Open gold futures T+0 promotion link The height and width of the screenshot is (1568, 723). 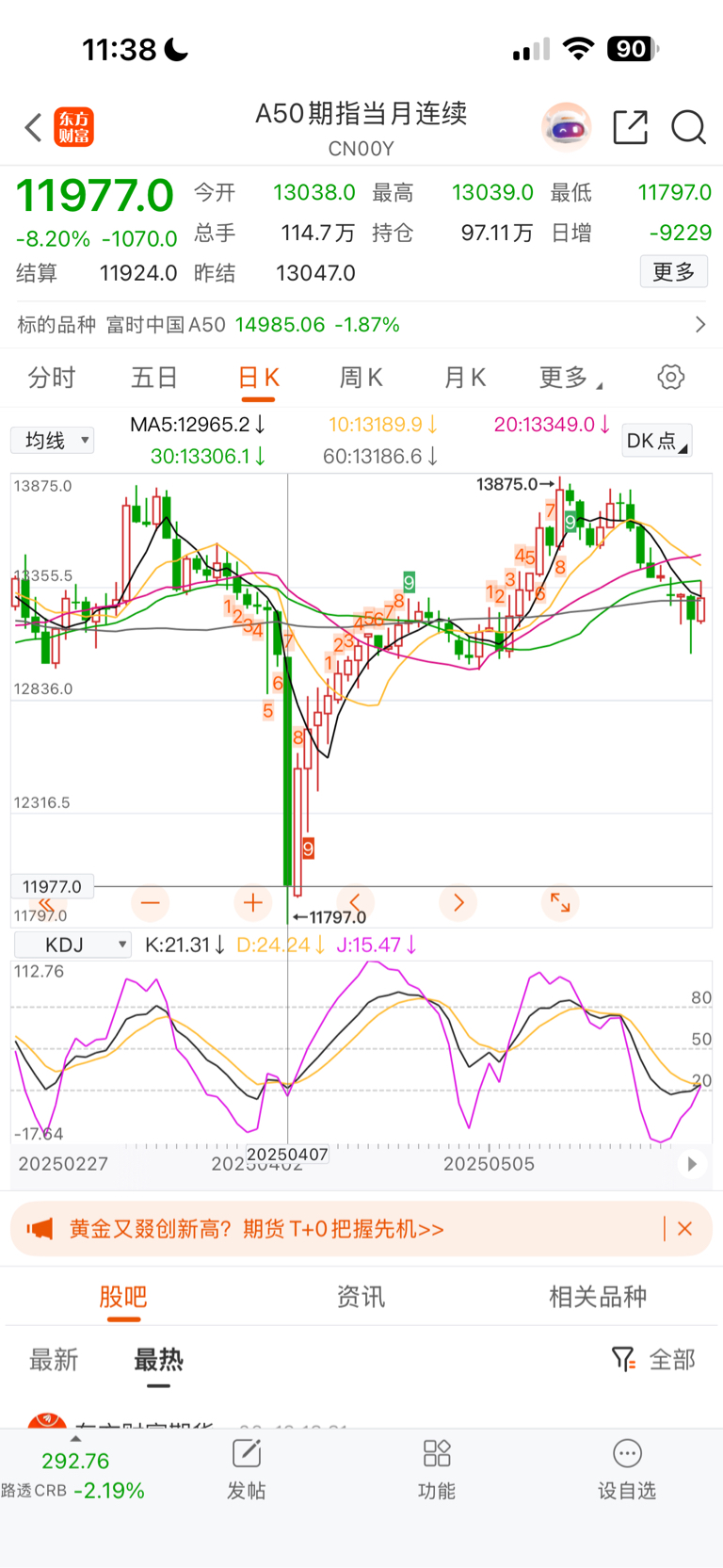(257, 1229)
